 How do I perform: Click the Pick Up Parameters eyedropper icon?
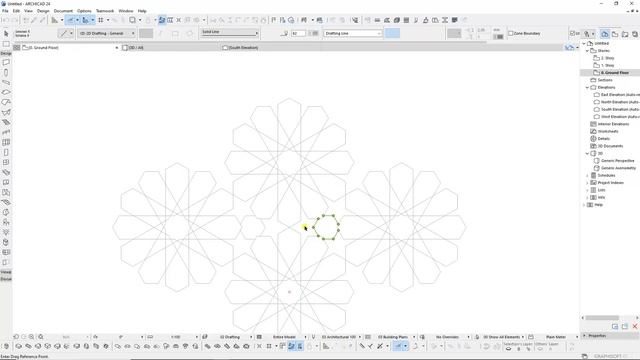pyautogui.click(x=34, y=20)
